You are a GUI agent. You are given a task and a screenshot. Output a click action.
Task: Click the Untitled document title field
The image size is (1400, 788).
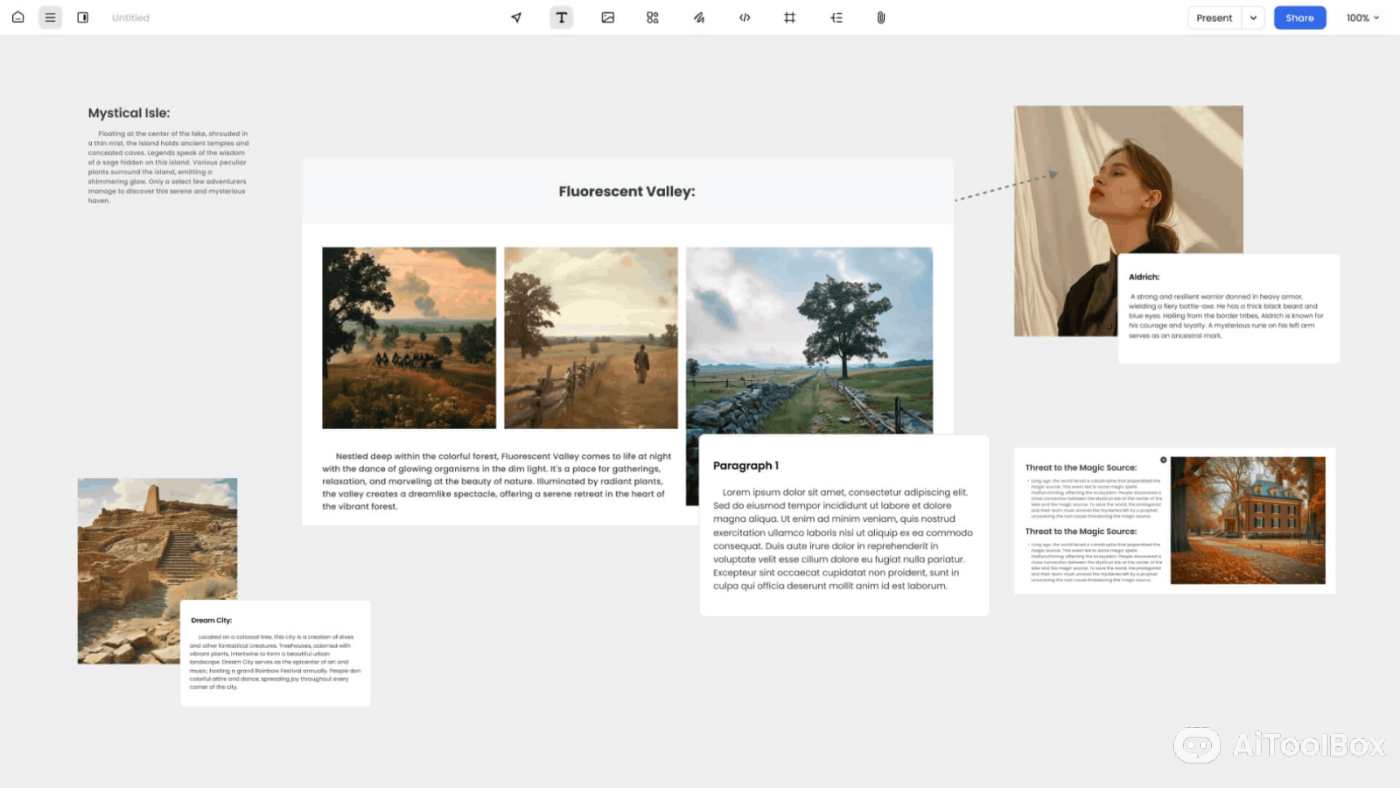[x=131, y=18]
